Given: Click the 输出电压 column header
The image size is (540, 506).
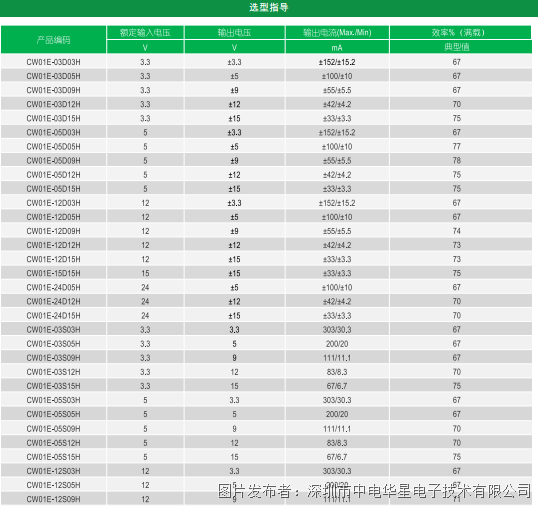Looking at the screenshot, I should pyautogui.click(x=234, y=33).
